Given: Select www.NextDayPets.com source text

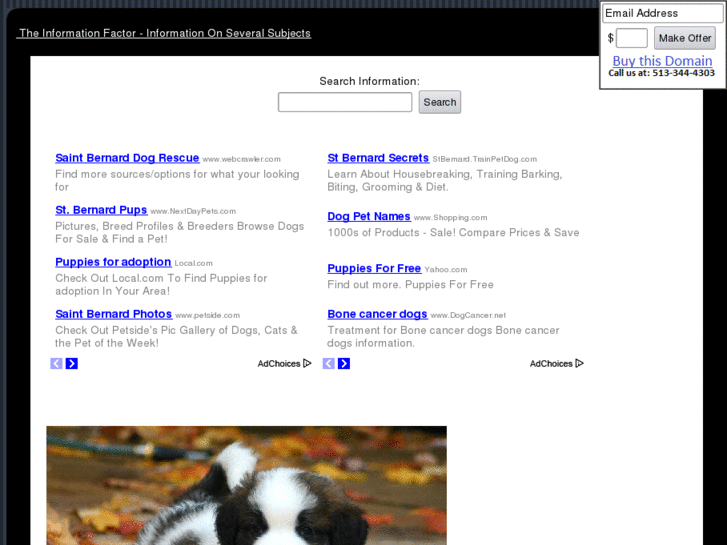Looking at the screenshot, I should point(193,211).
